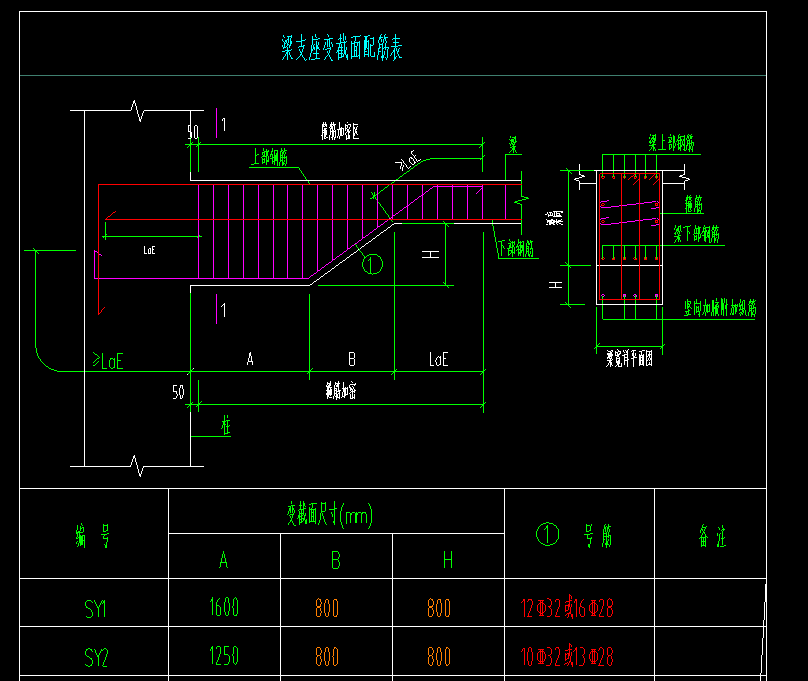The height and width of the screenshot is (681, 808).
Task: Select the 柱 label near the column
Action: 226,426
